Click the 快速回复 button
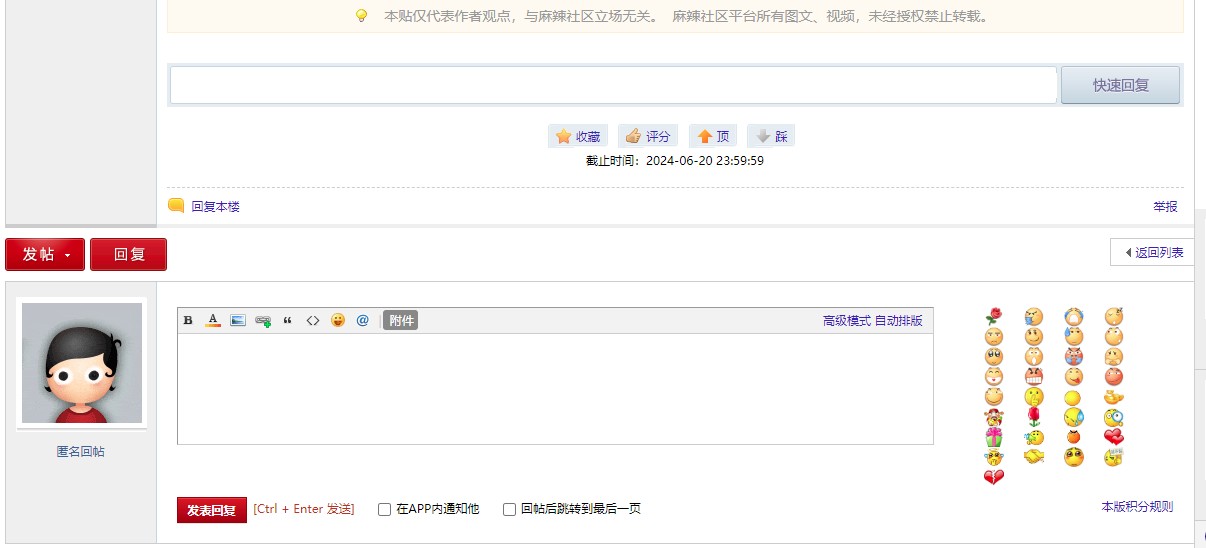 tap(1120, 85)
